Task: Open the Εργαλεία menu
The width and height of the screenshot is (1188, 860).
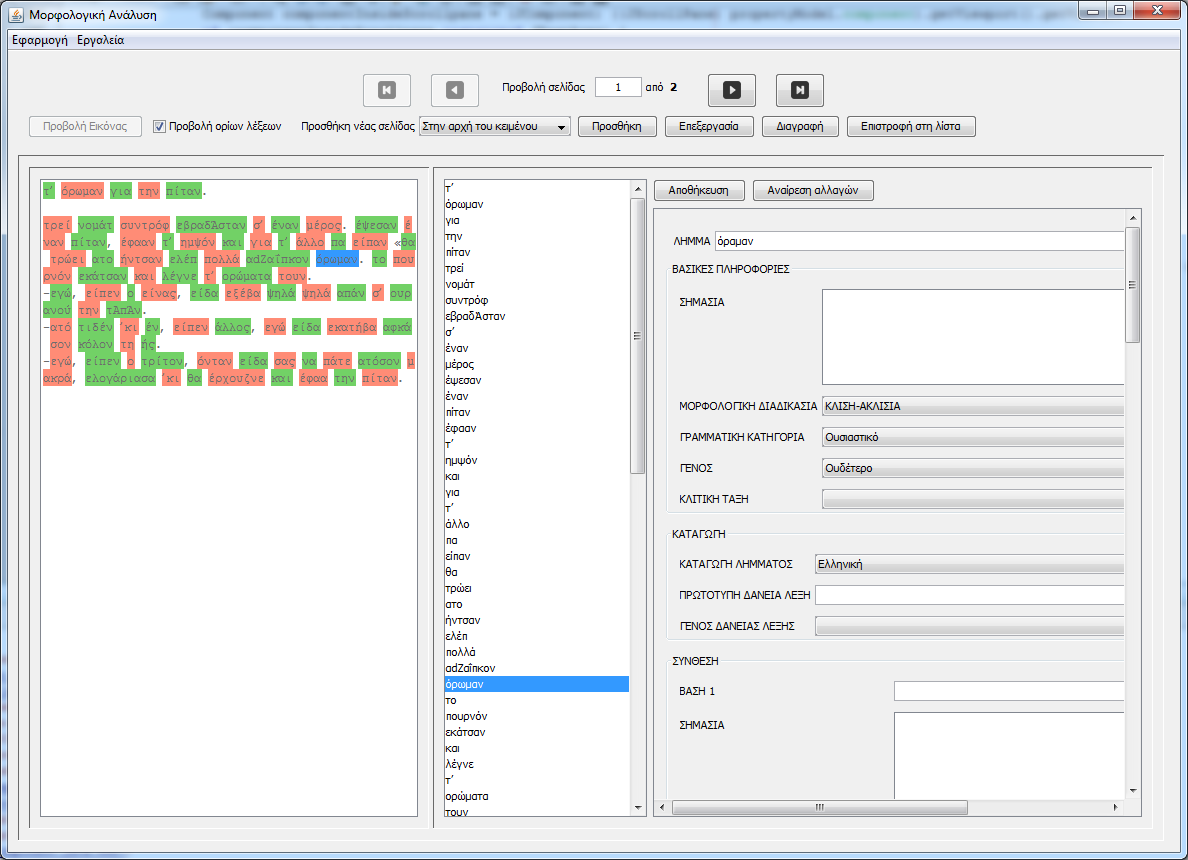Action: (x=100, y=40)
